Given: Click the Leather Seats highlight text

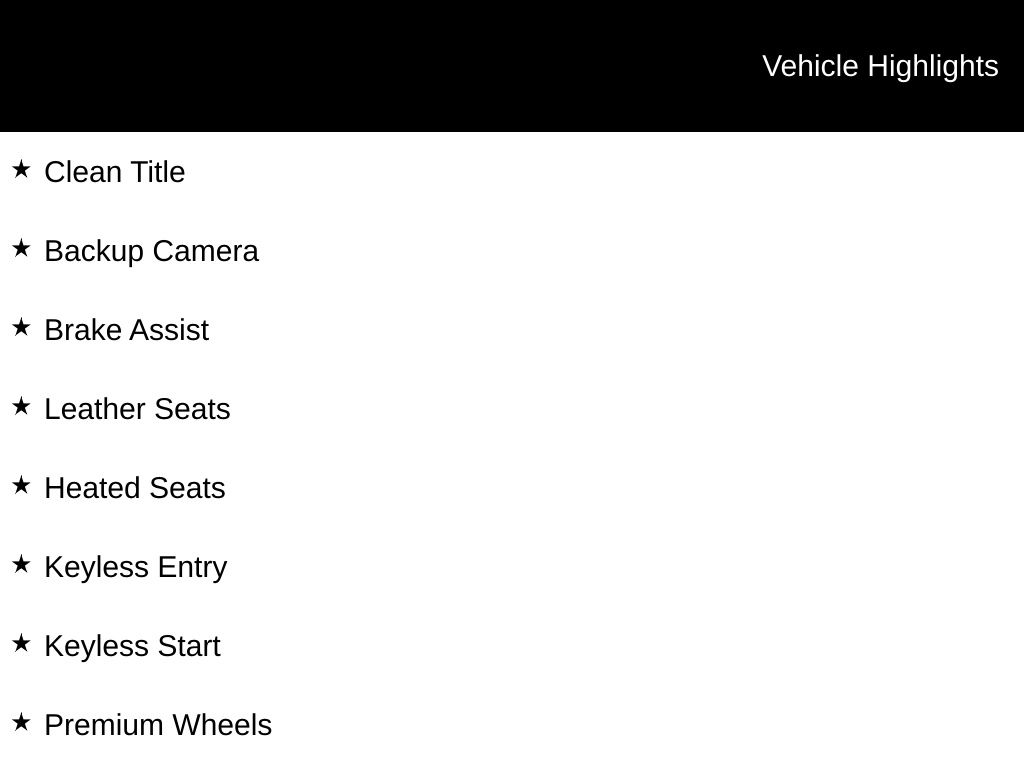Looking at the screenshot, I should tap(137, 409).
